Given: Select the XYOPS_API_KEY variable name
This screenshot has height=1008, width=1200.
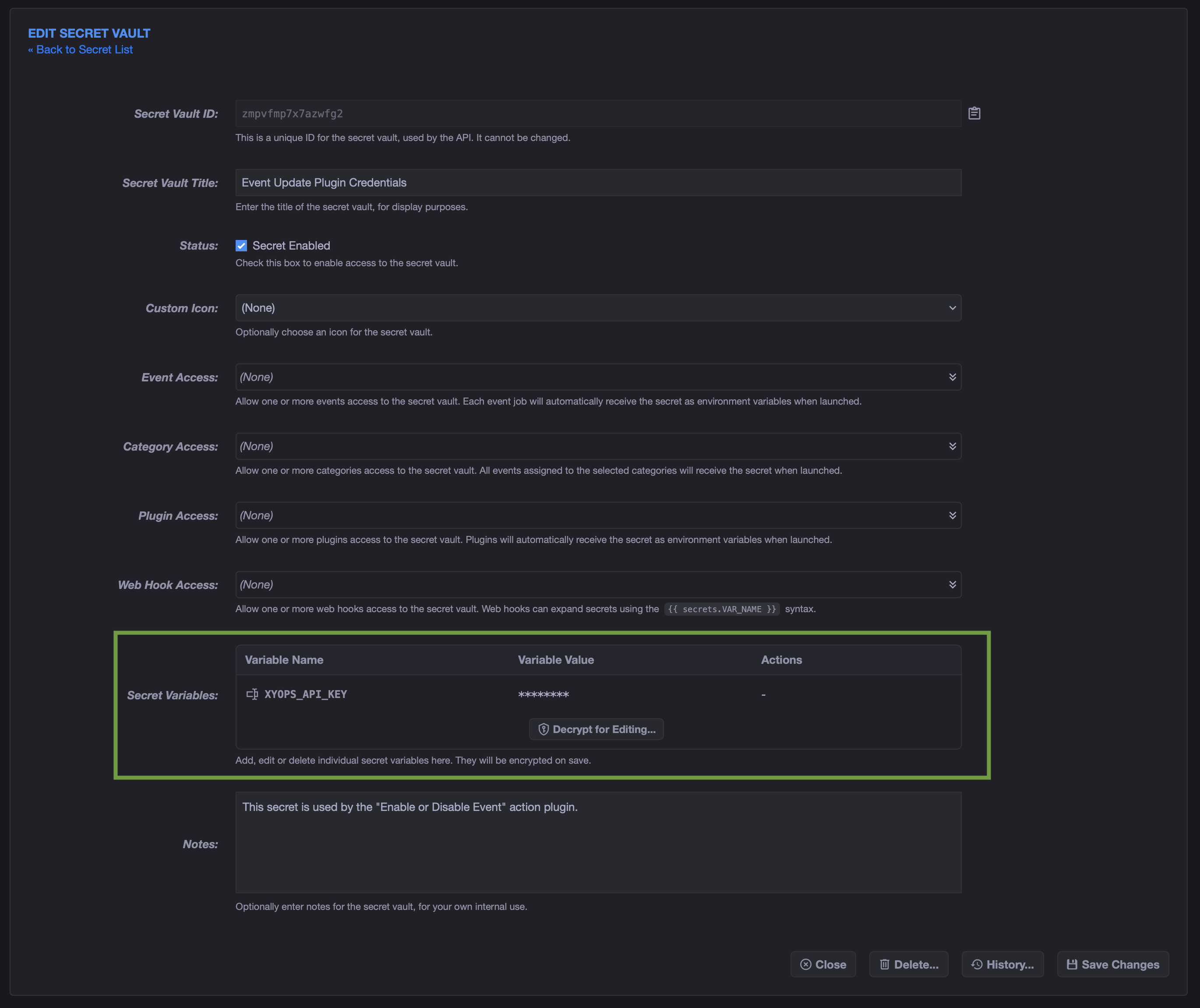Looking at the screenshot, I should pyautogui.click(x=306, y=694).
